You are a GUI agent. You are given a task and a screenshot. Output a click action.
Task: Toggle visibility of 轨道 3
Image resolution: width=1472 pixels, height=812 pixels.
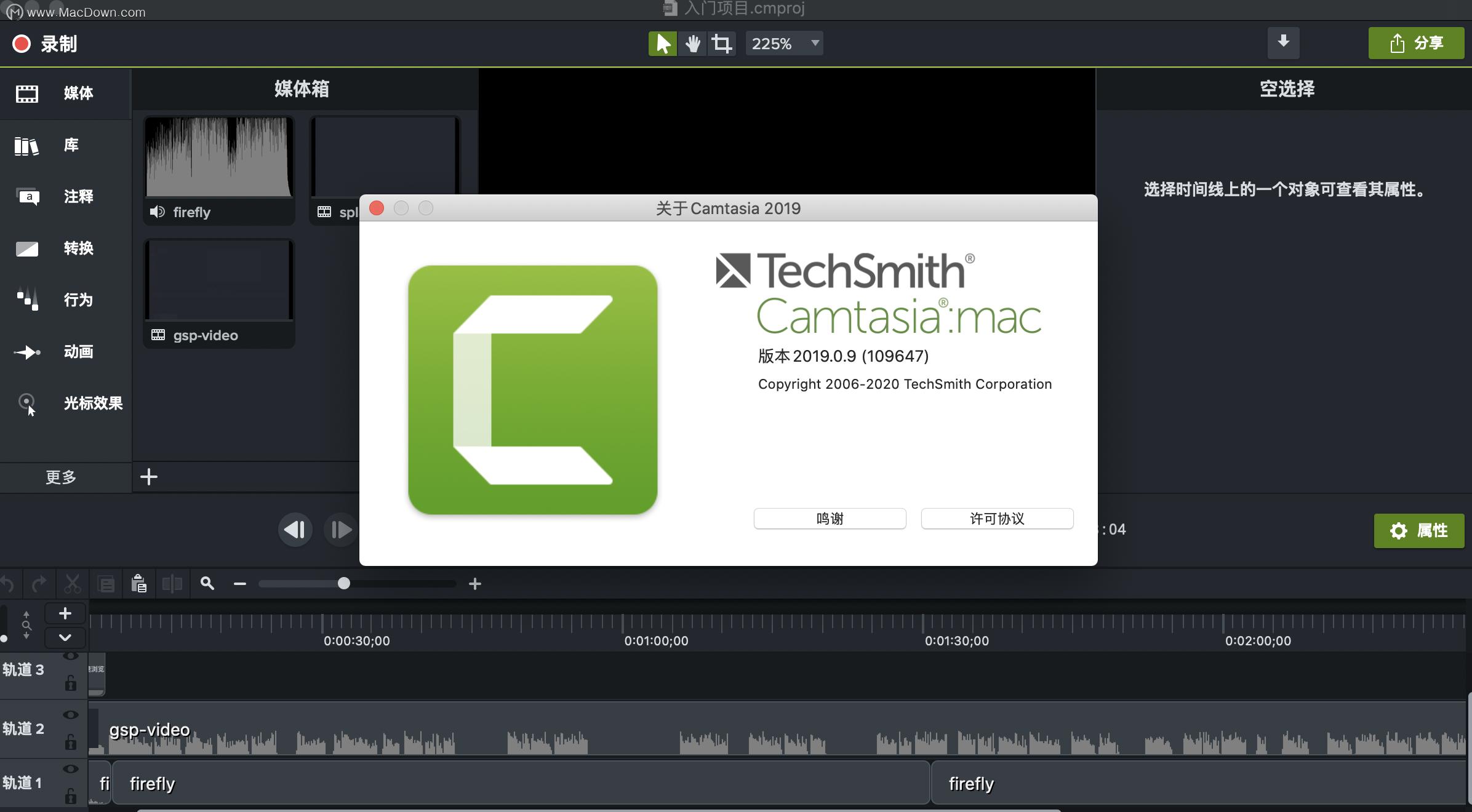pyautogui.click(x=70, y=656)
